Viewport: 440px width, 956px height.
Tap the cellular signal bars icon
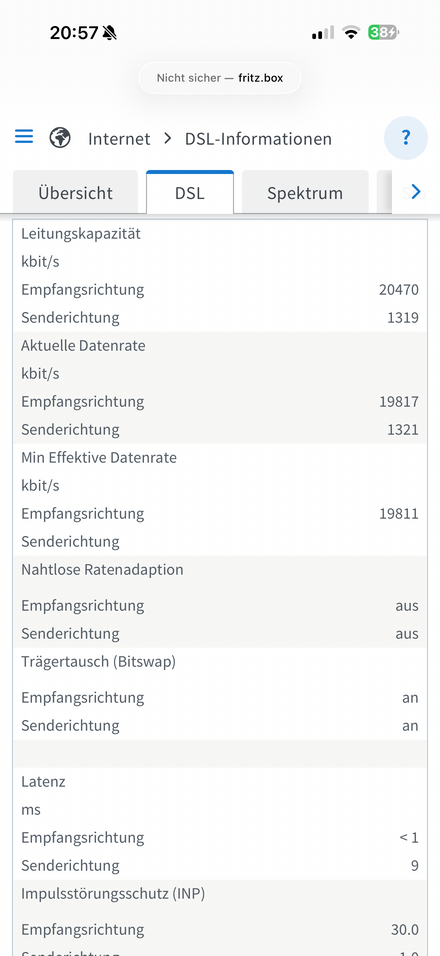click(x=323, y=32)
